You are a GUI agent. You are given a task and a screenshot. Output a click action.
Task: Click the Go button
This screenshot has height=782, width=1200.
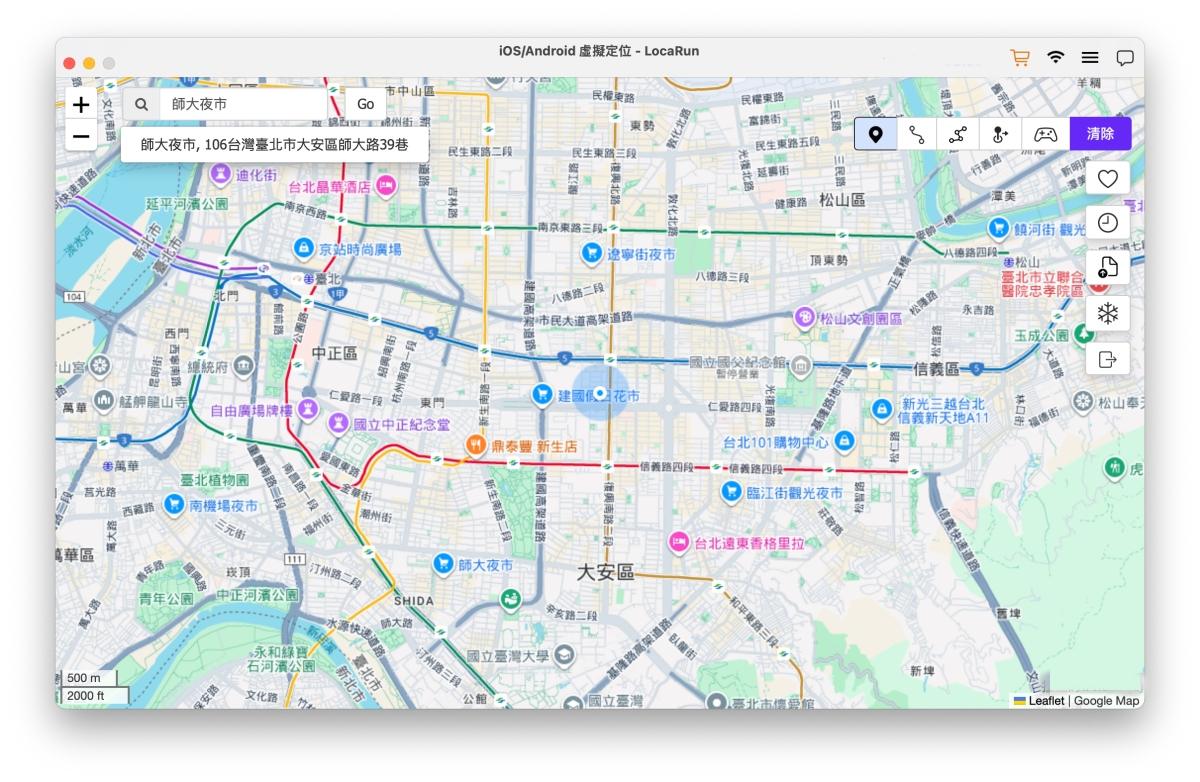[x=365, y=104]
